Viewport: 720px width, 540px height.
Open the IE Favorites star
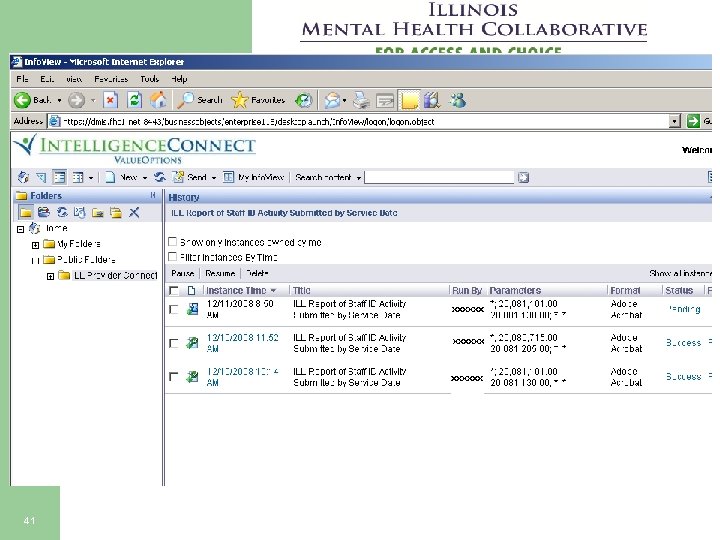point(258,100)
